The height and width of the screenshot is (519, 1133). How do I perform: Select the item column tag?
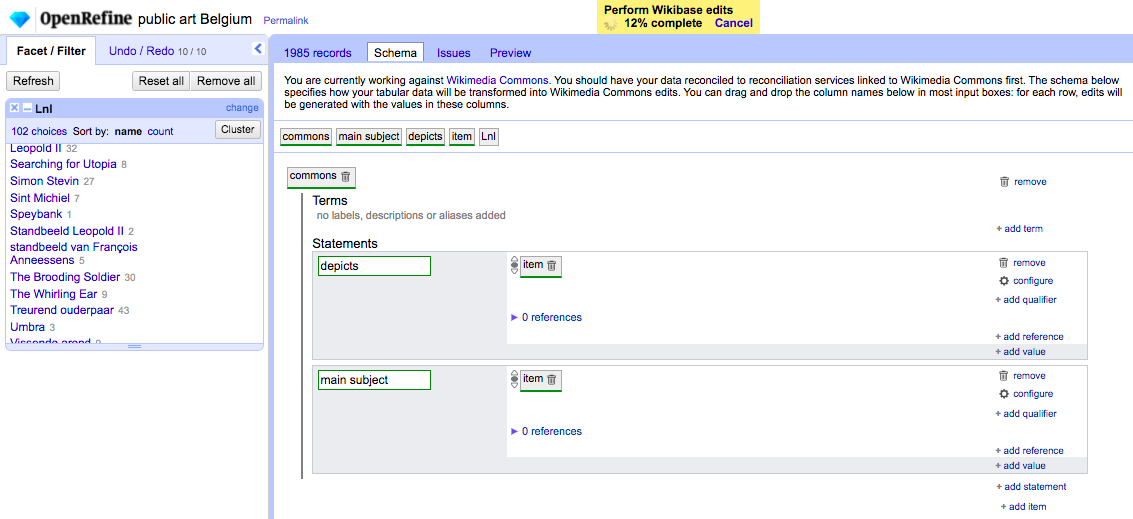click(x=462, y=137)
